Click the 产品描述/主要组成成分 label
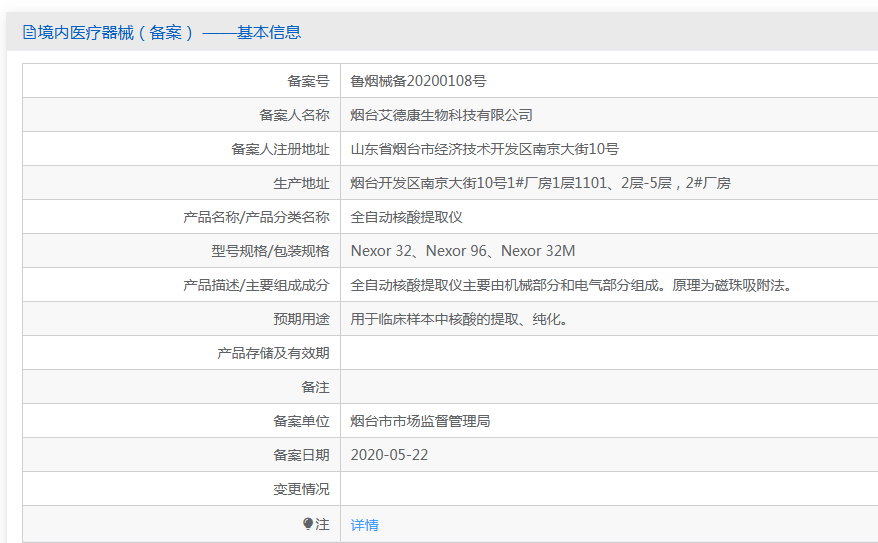This screenshot has height=543, width=878. click(x=256, y=285)
